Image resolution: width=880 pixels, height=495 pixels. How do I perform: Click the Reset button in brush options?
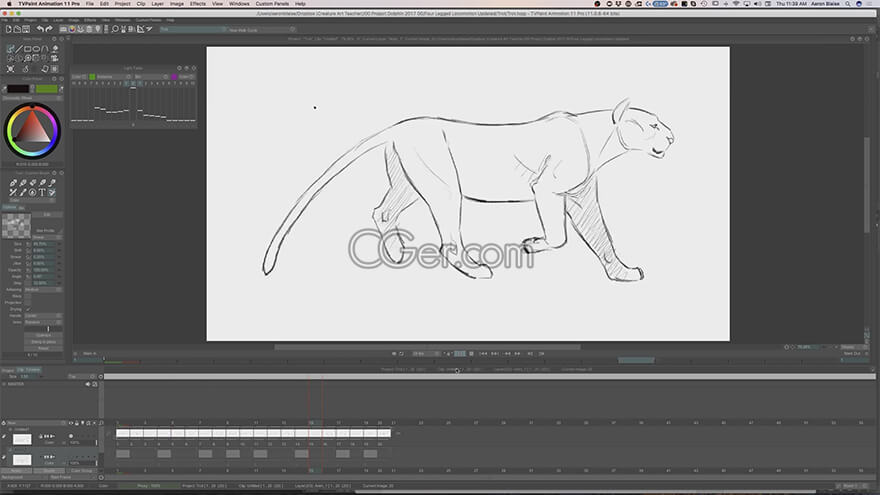click(43, 349)
